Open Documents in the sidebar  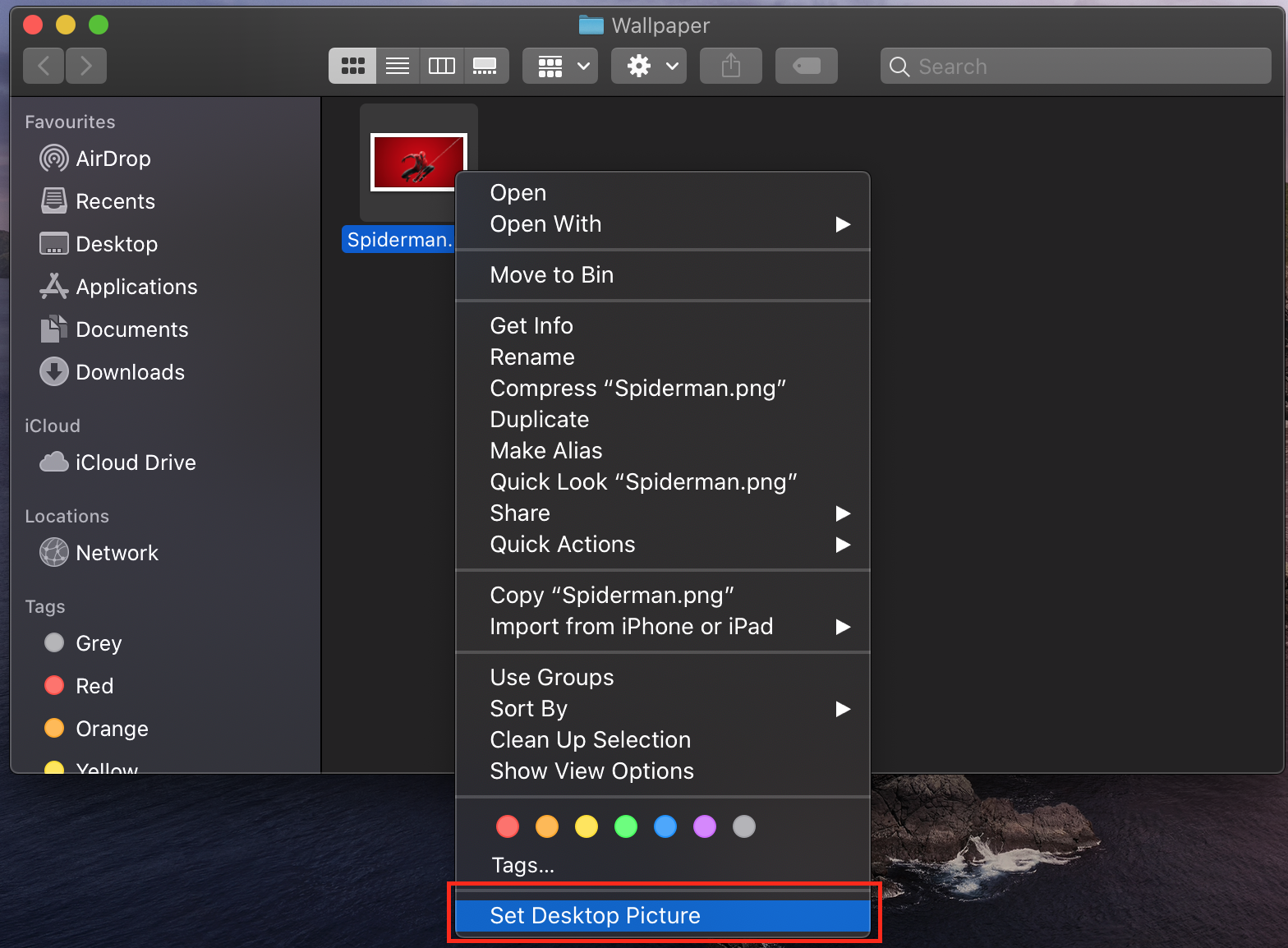point(114,329)
